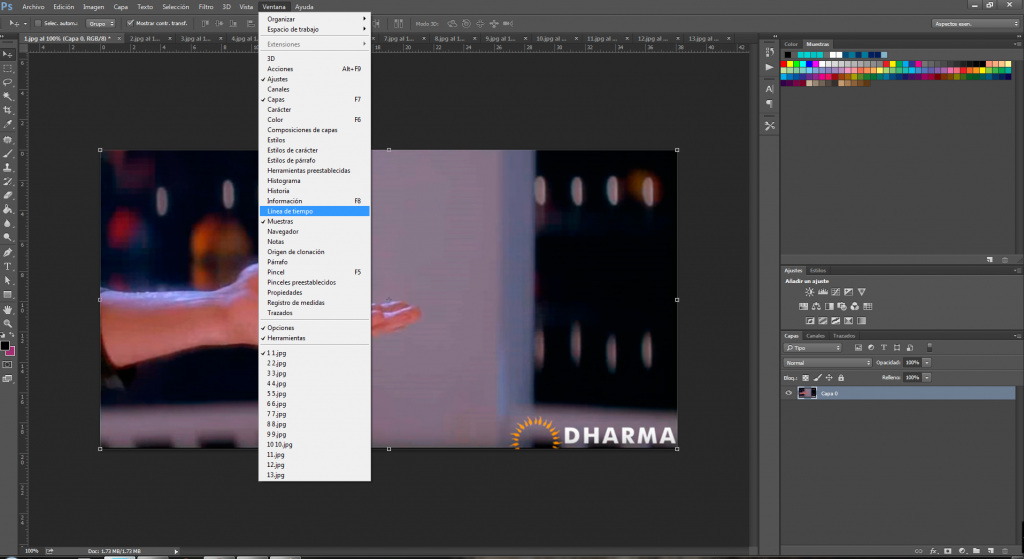Open the paragraph panel icon in side strip
1024x559 pixels.
pos(769,104)
